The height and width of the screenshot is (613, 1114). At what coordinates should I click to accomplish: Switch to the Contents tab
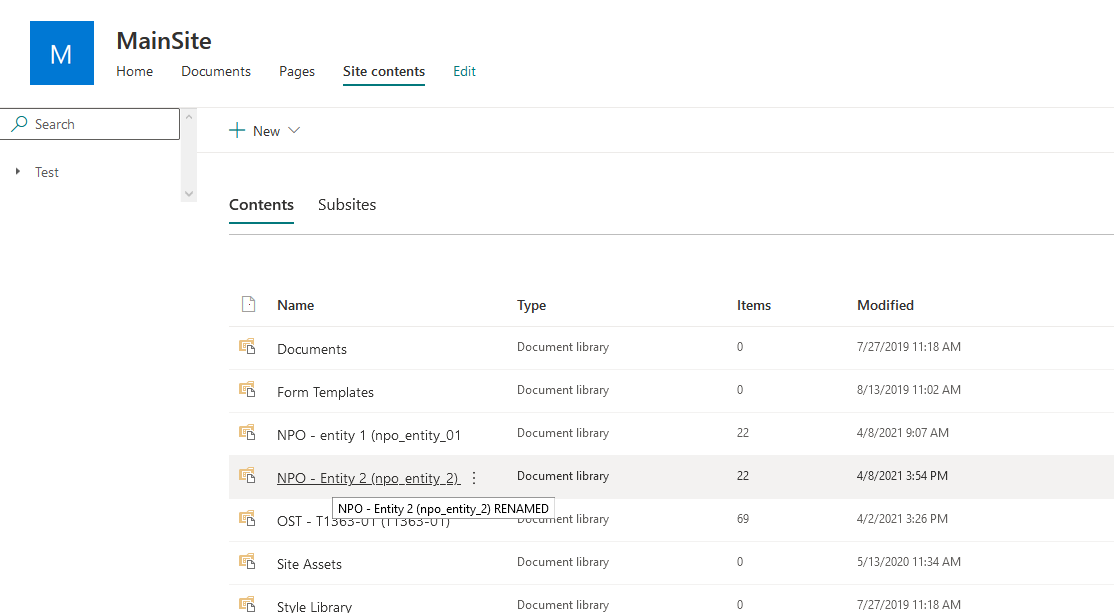coord(261,205)
